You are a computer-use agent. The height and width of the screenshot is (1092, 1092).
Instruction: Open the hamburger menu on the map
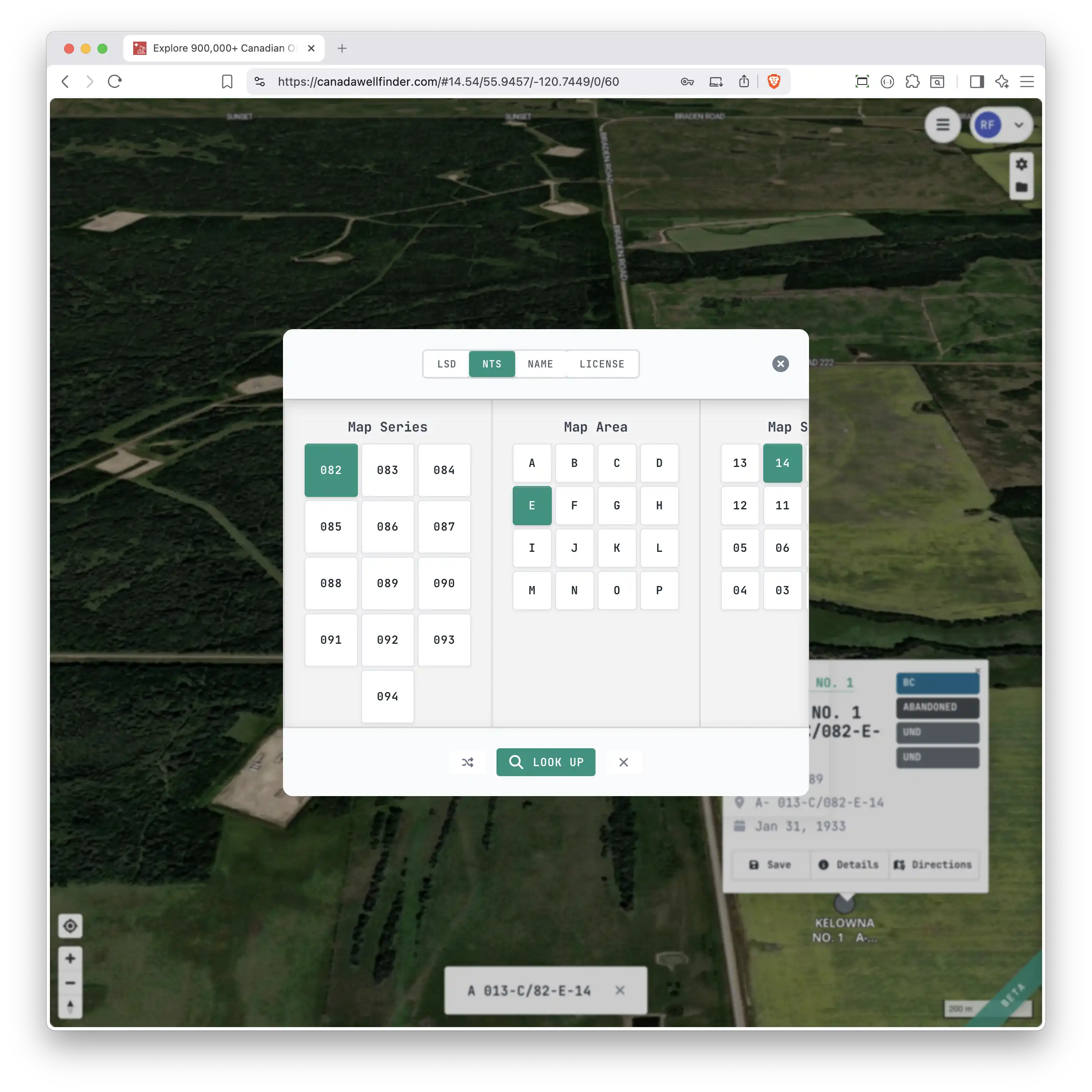coord(942,124)
